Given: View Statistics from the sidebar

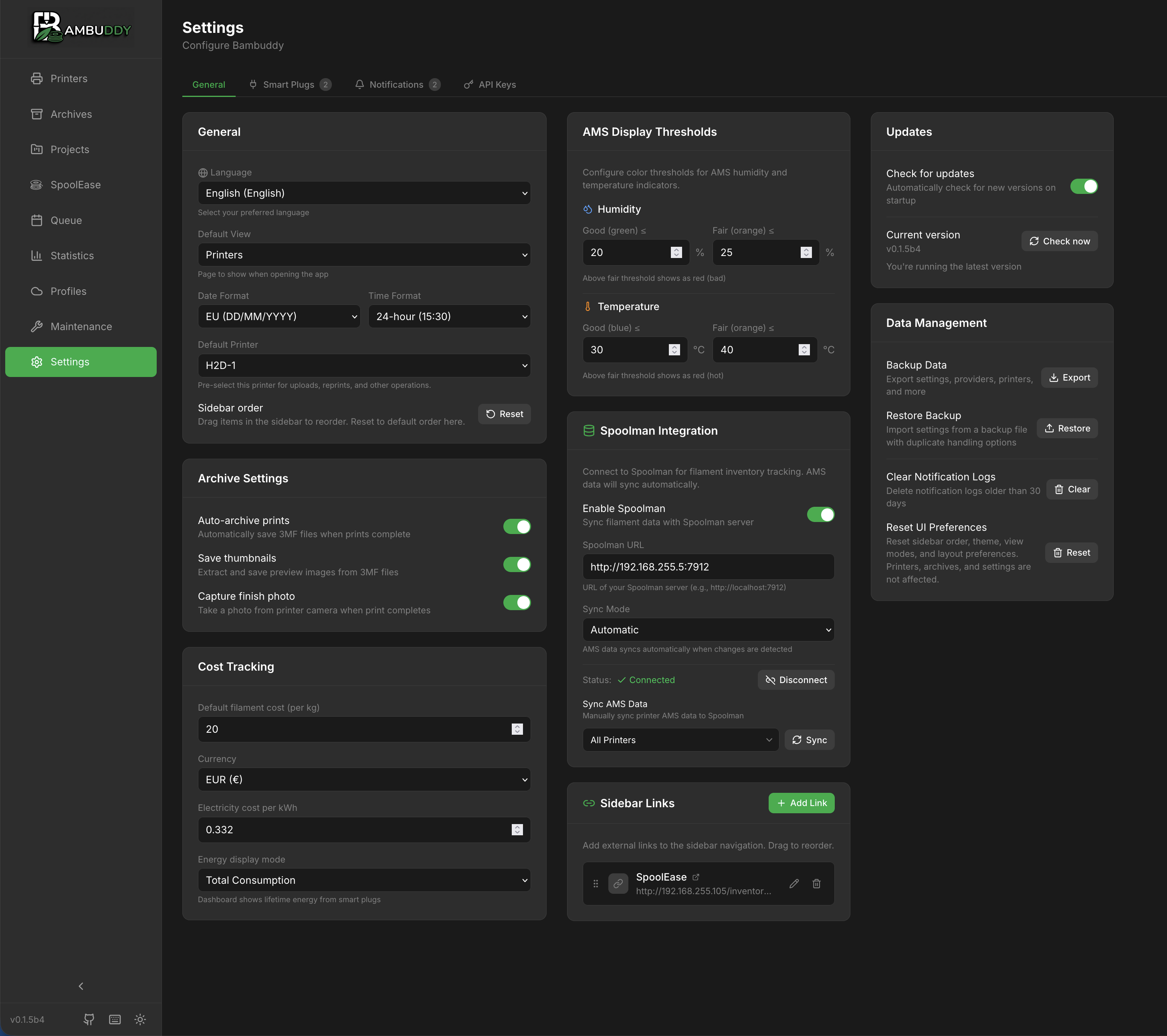Looking at the screenshot, I should coord(81,256).
